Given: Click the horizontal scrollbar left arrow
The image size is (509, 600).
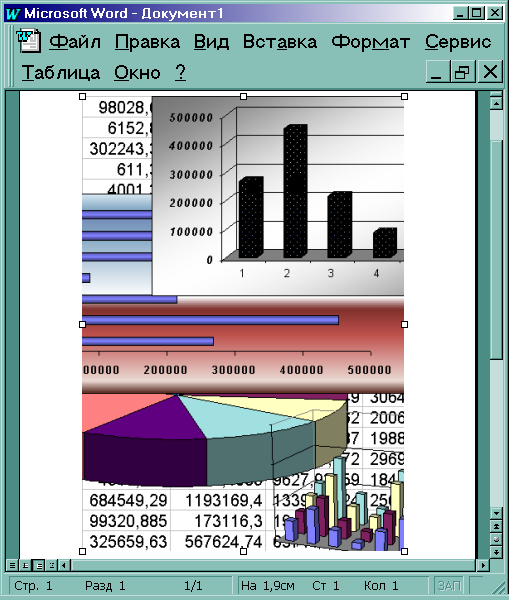Looking at the screenshot, I should [x=64, y=565].
